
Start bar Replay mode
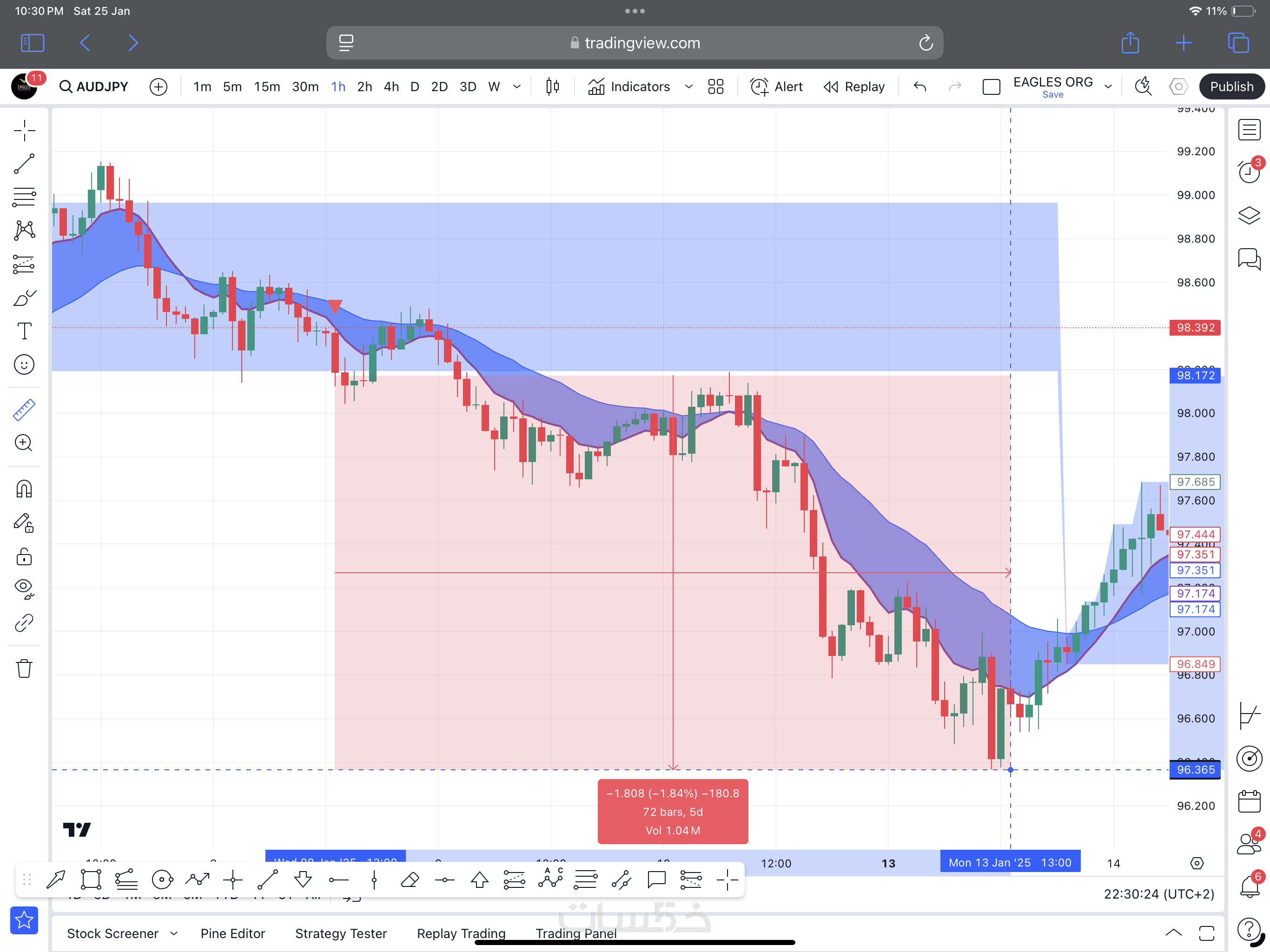coord(854,87)
